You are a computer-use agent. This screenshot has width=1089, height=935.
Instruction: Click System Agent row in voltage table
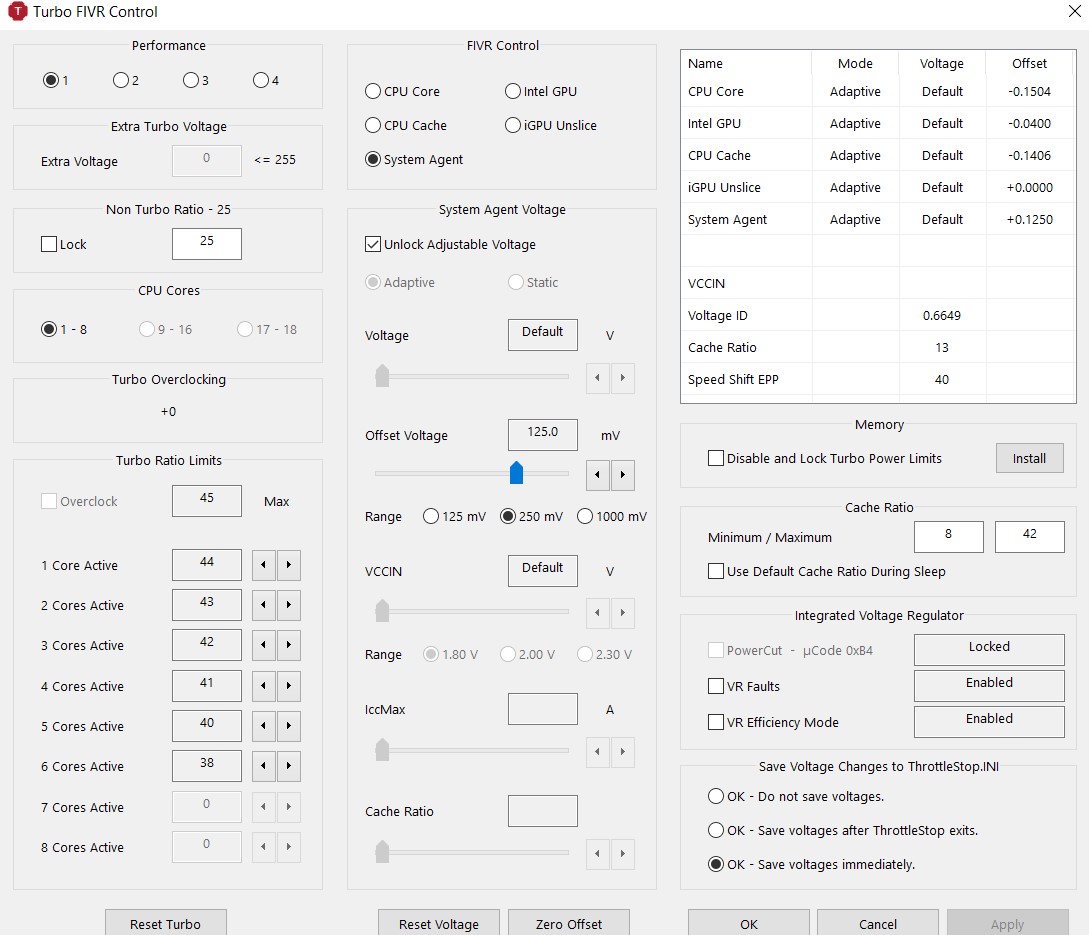click(x=878, y=219)
